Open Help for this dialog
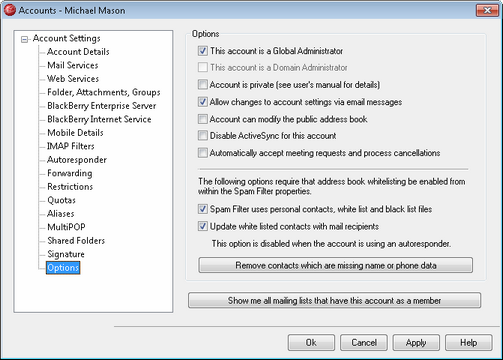Image resolution: width=503 pixels, height=360 pixels. pyautogui.click(x=469, y=343)
